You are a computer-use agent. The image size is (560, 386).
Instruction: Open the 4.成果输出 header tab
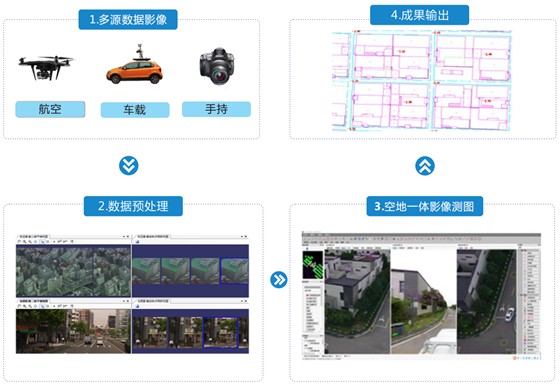tap(419, 15)
